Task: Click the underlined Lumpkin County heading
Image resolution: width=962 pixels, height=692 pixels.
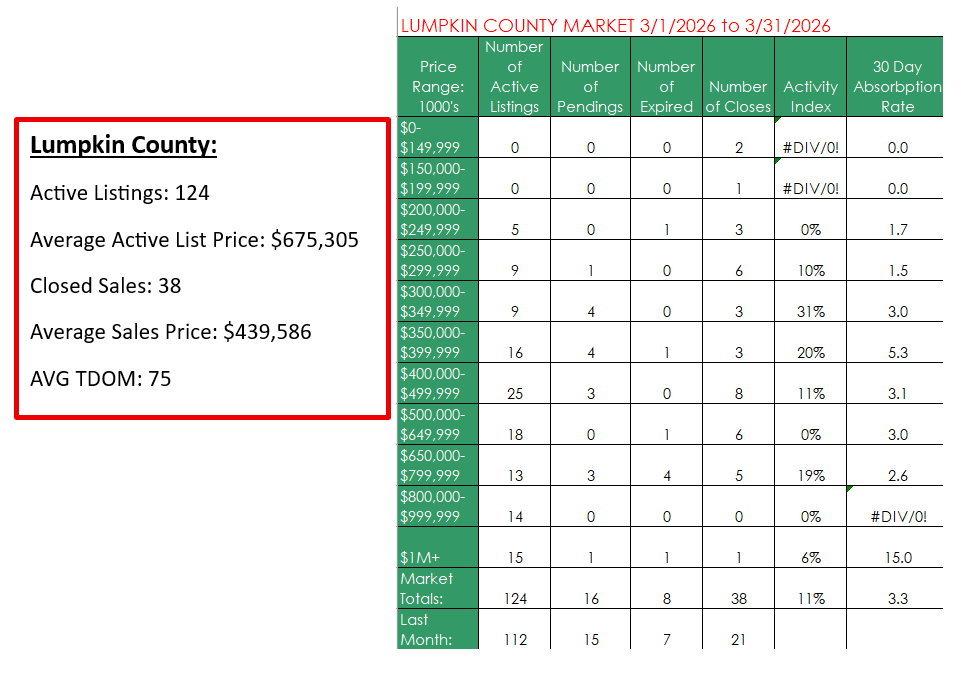Action: [123, 146]
